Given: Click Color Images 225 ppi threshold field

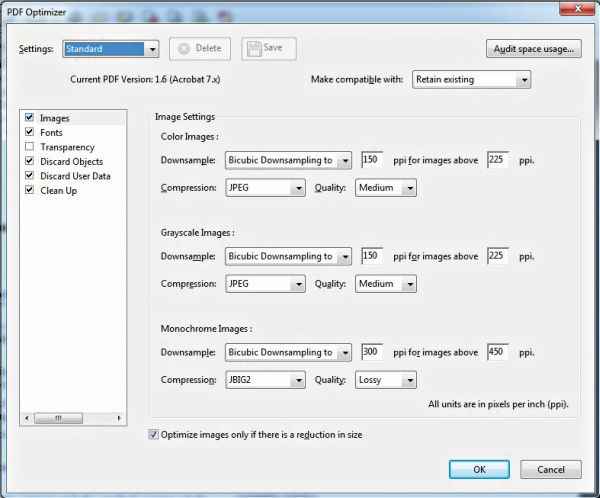Looking at the screenshot, I should click(x=497, y=160).
